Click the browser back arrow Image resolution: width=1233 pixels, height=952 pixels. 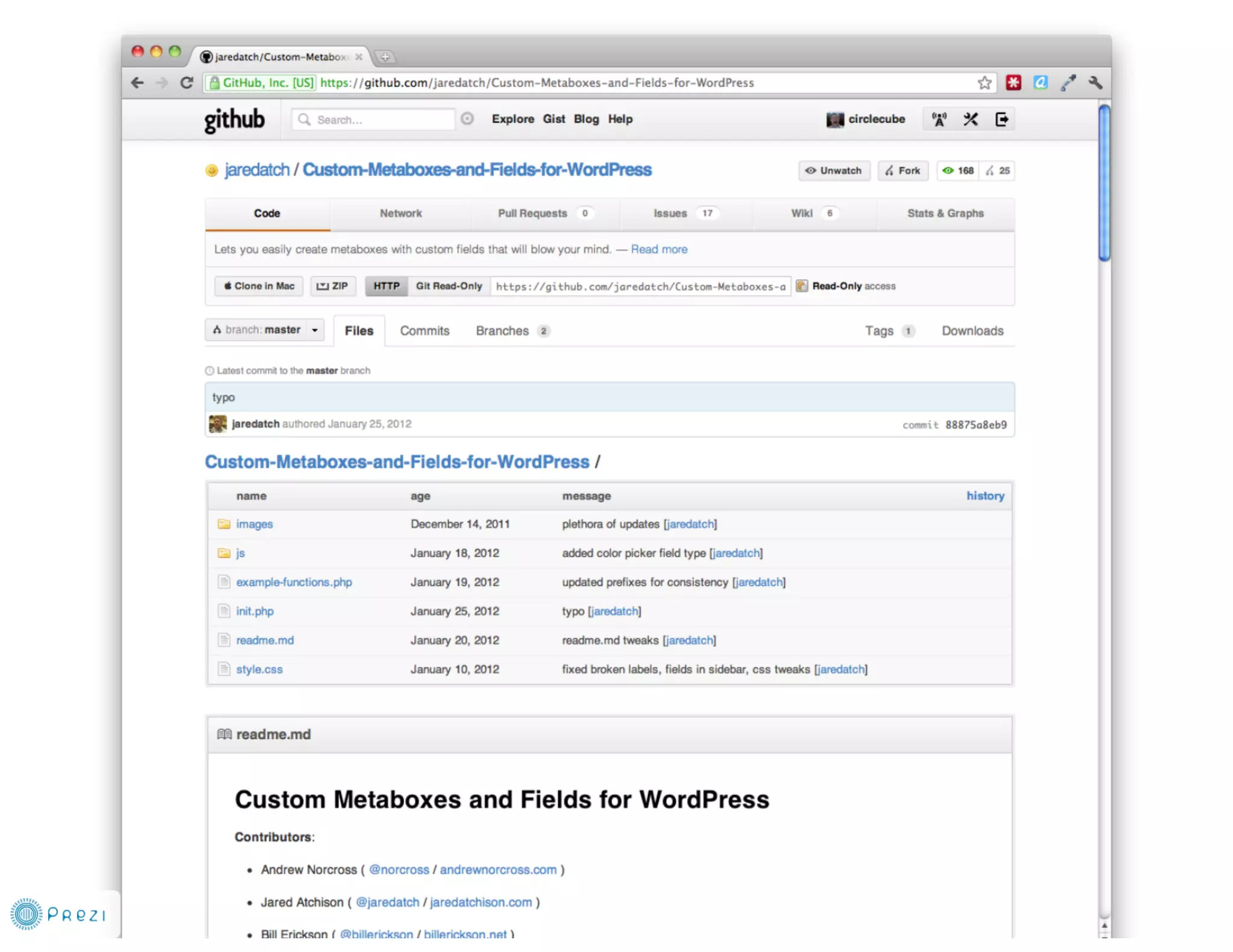pyautogui.click(x=137, y=82)
